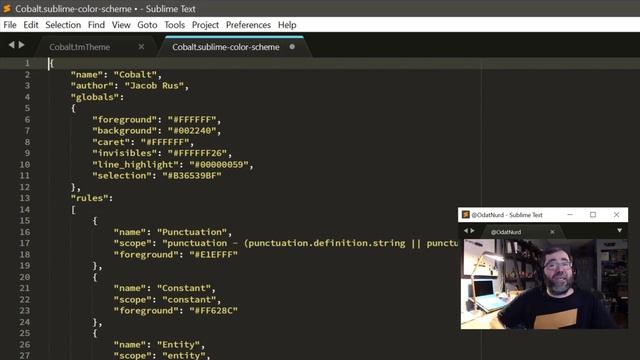Select the Cobalt.sublime-color-scheme tab

coord(226,47)
